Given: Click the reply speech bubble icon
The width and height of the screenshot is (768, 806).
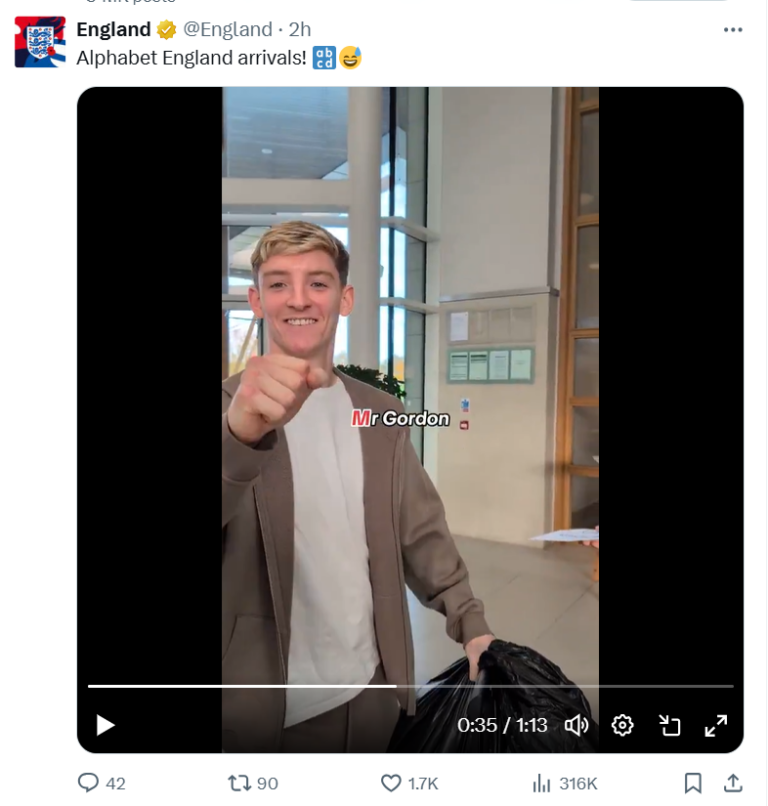Looking at the screenshot, I should 89,783.
